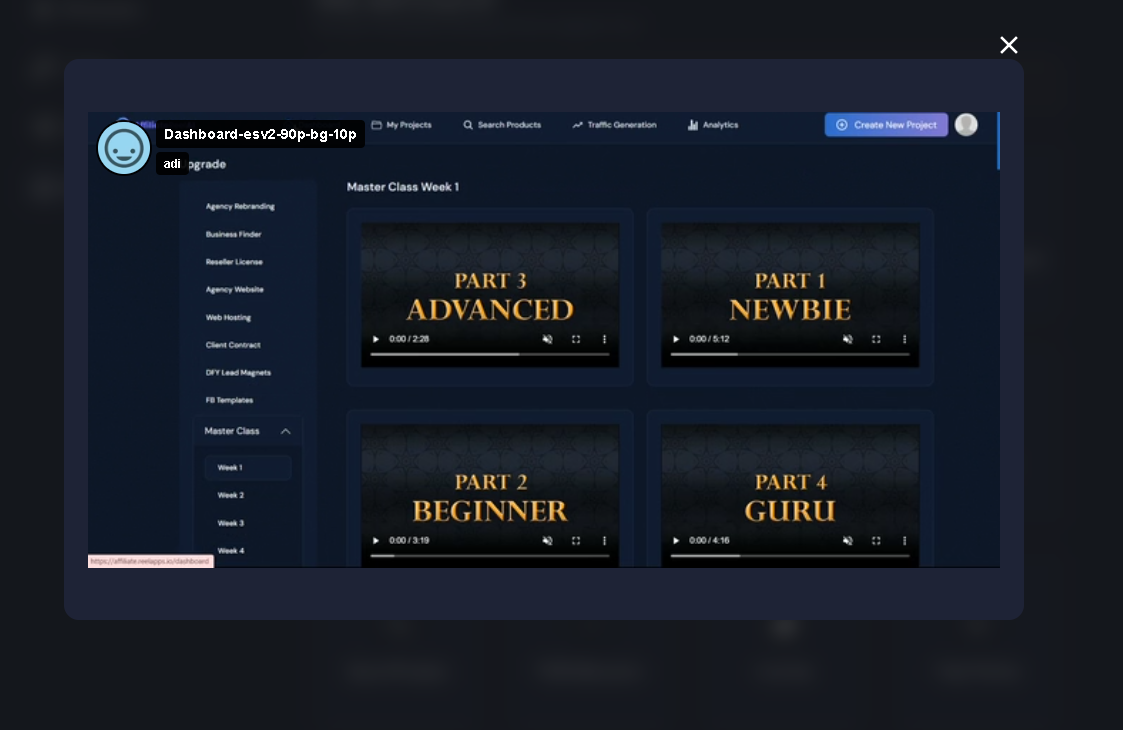Seek the Part 3 Advanced progress bar
The width and height of the screenshot is (1123, 730).
click(x=490, y=354)
